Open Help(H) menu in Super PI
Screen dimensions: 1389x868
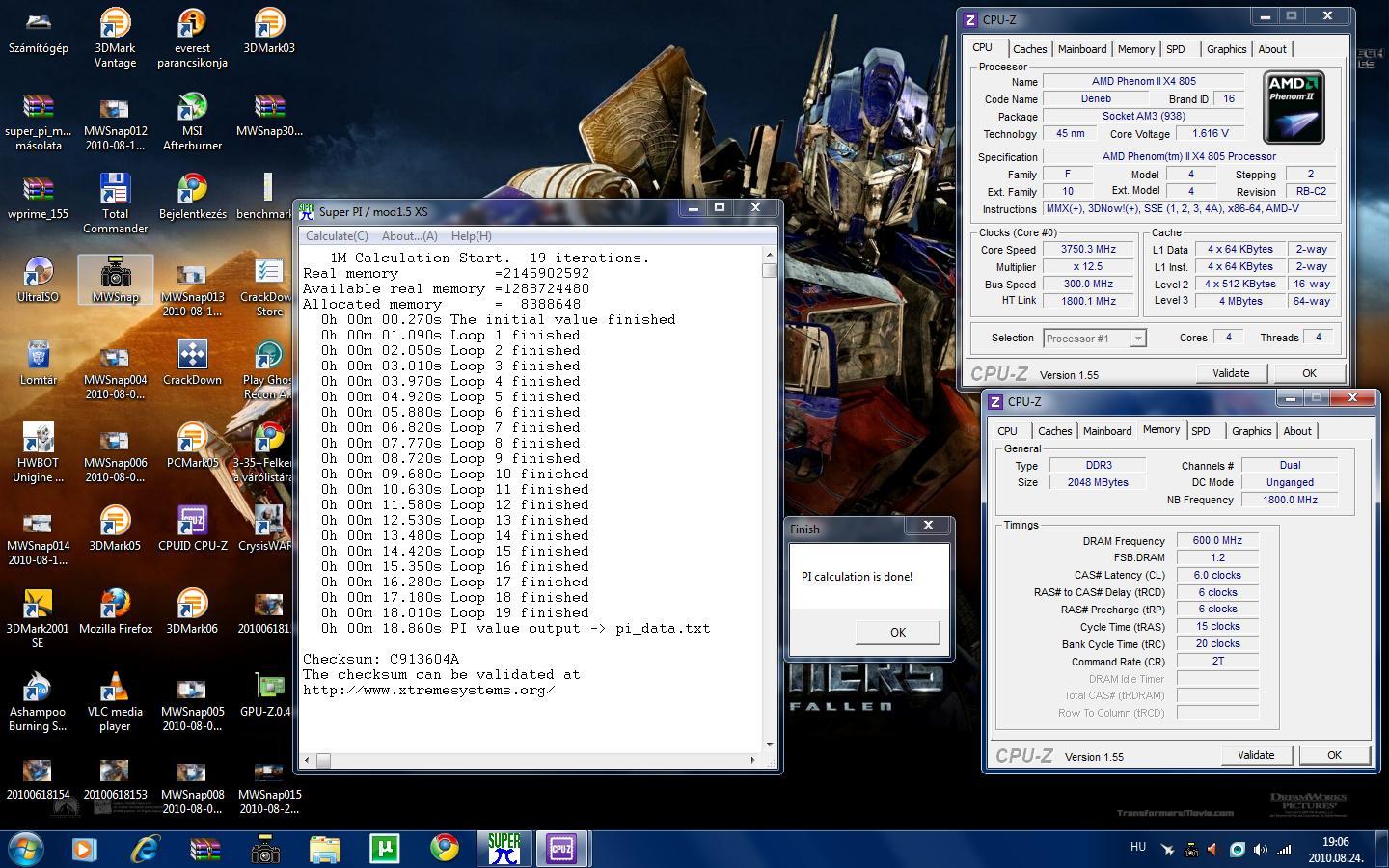[x=471, y=236]
